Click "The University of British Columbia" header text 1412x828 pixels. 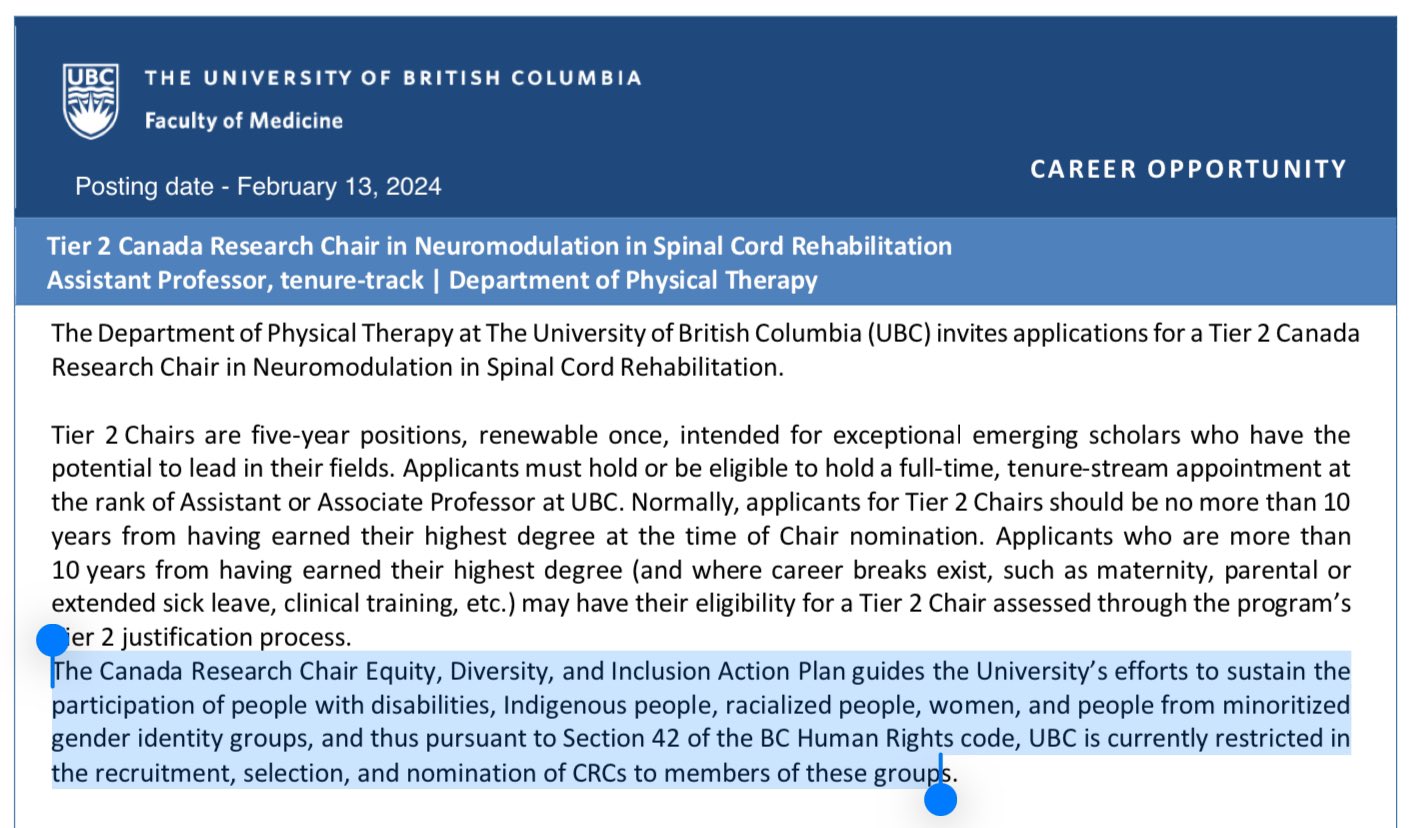tap(393, 78)
